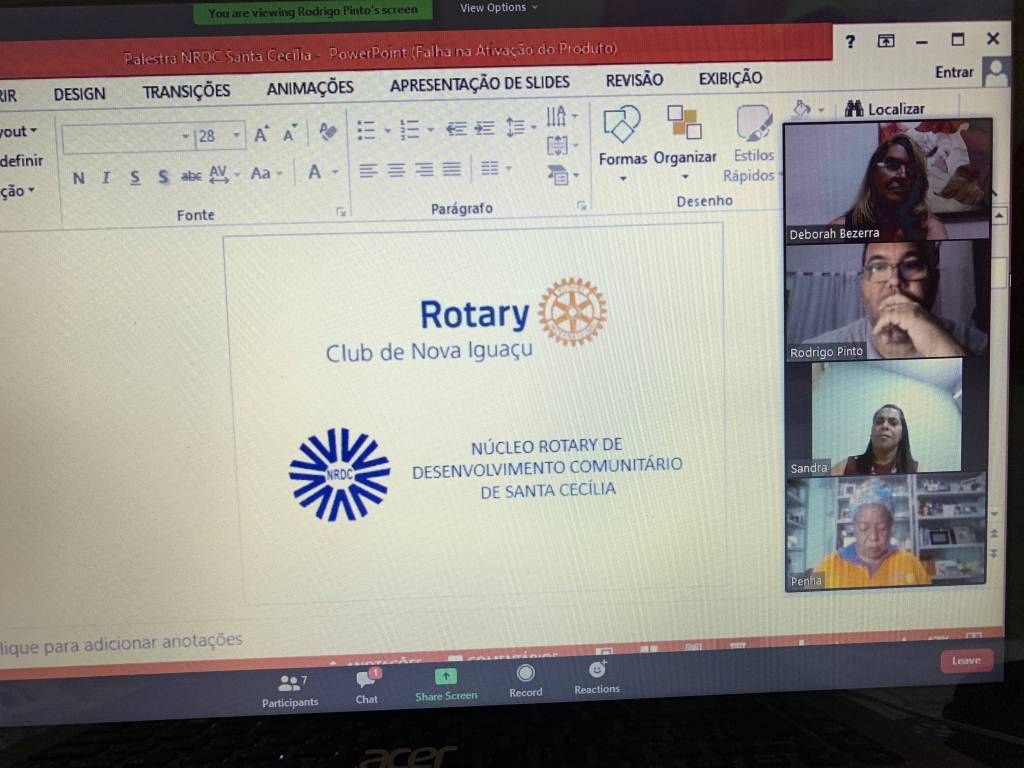The width and height of the screenshot is (1024, 768).
Task: Open the Reactions icon
Action: (x=597, y=670)
